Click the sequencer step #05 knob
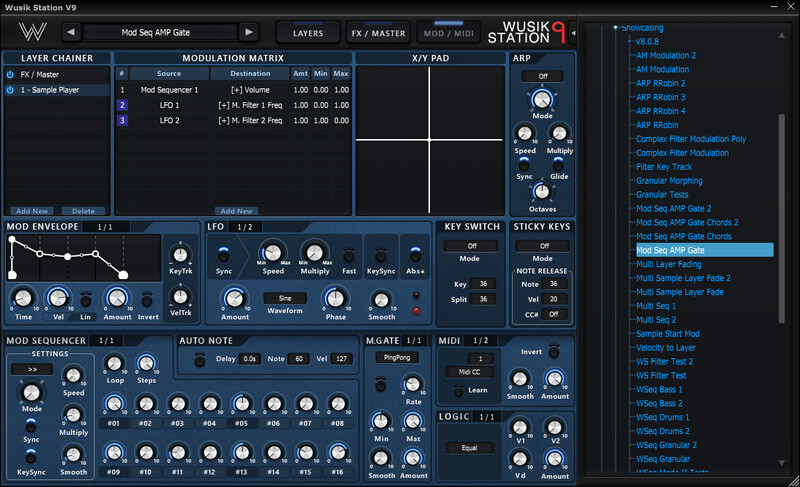800x487 pixels. [242, 404]
